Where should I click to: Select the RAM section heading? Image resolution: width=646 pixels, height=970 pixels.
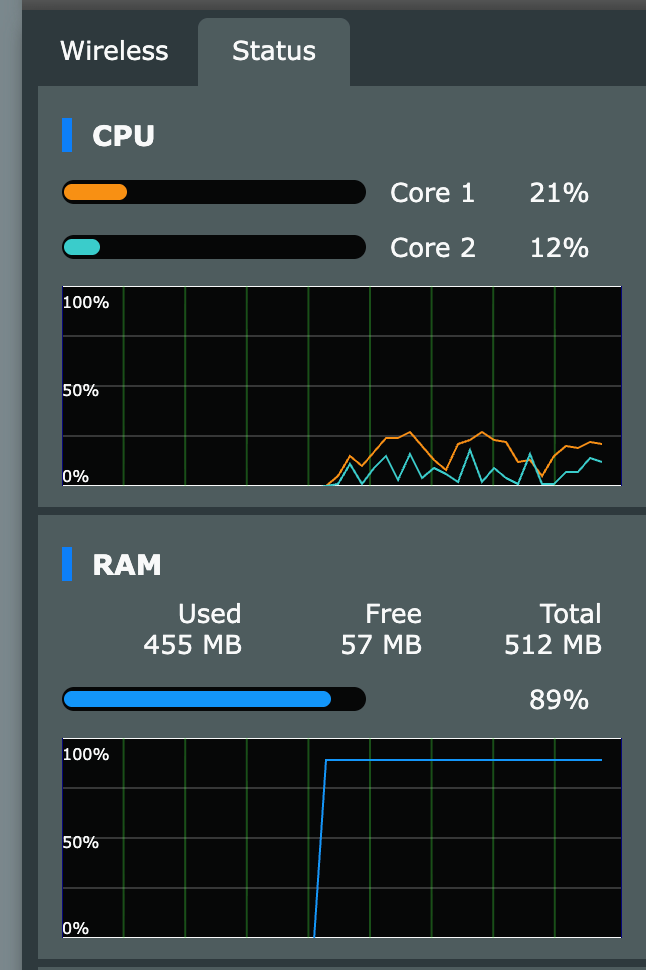point(128,564)
